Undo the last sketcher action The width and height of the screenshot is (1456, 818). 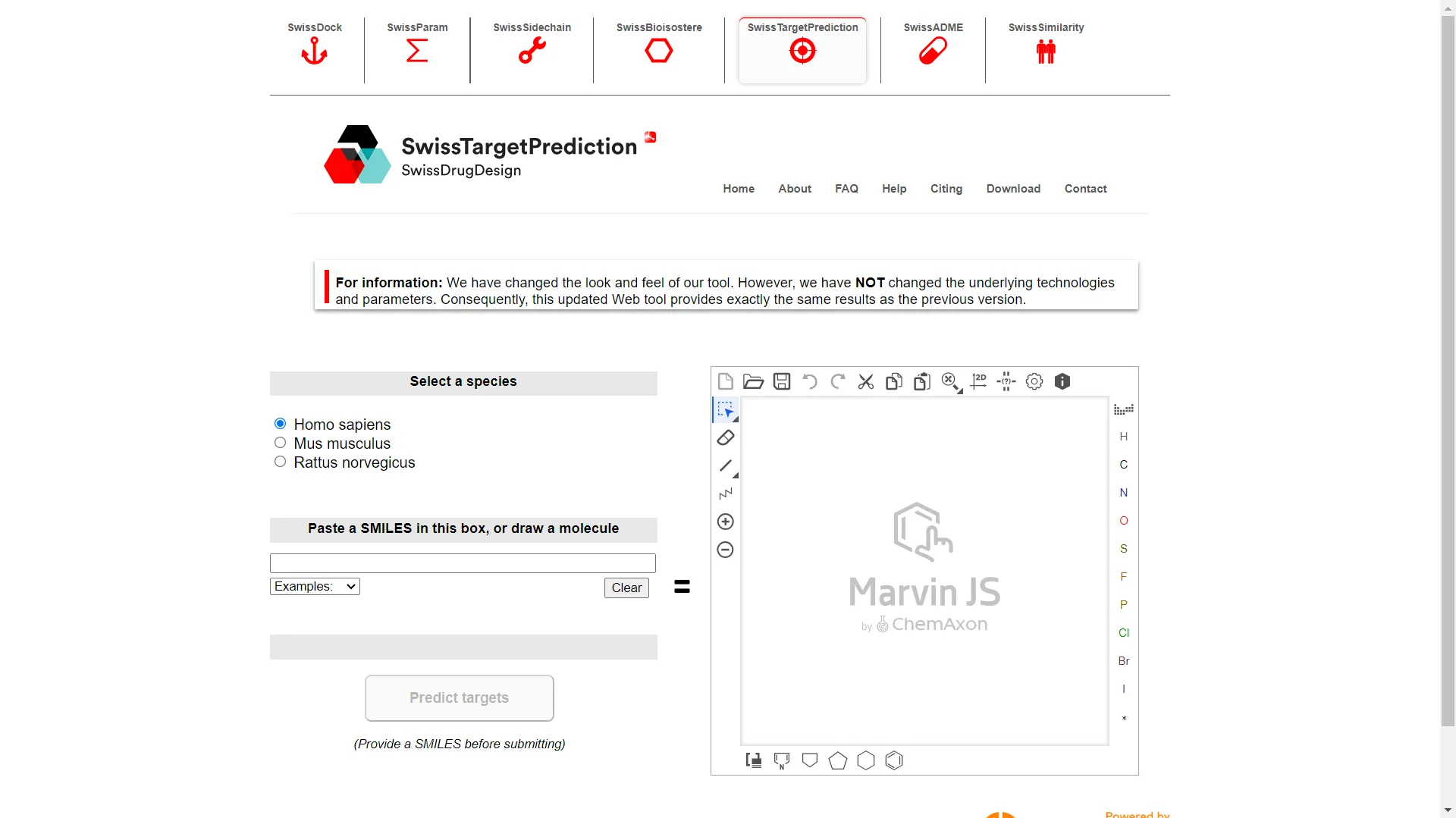[809, 381]
